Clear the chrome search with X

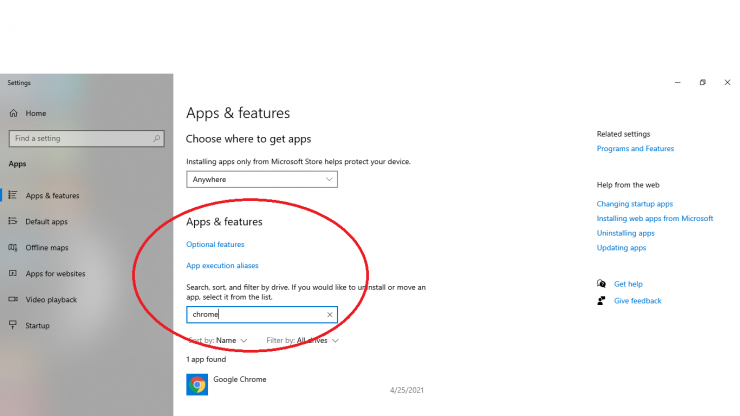coord(329,314)
